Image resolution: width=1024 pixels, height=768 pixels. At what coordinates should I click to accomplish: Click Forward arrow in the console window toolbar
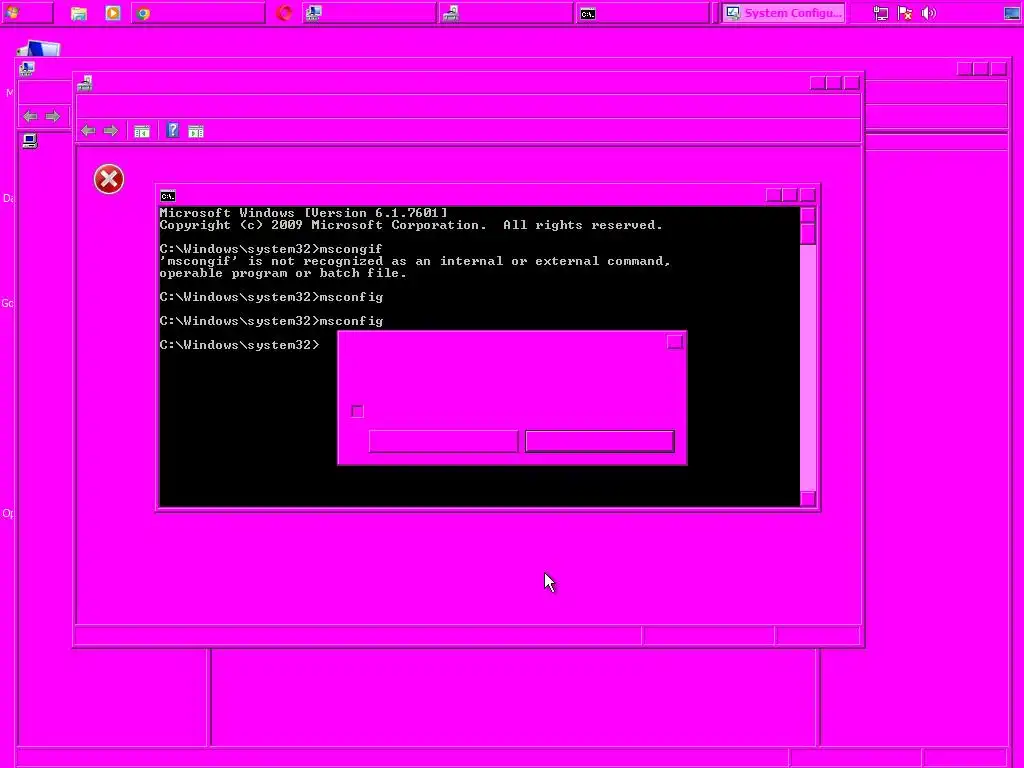click(x=111, y=131)
